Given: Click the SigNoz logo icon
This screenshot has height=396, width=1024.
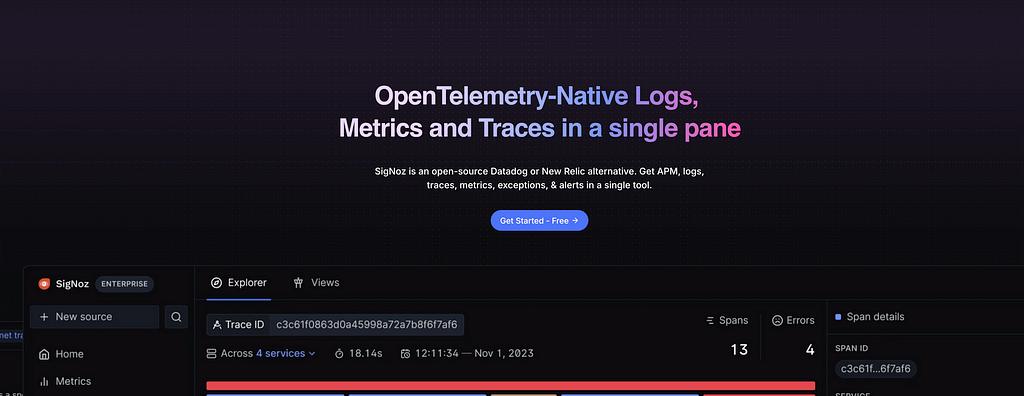Looking at the screenshot, I should click(x=44, y=284).
